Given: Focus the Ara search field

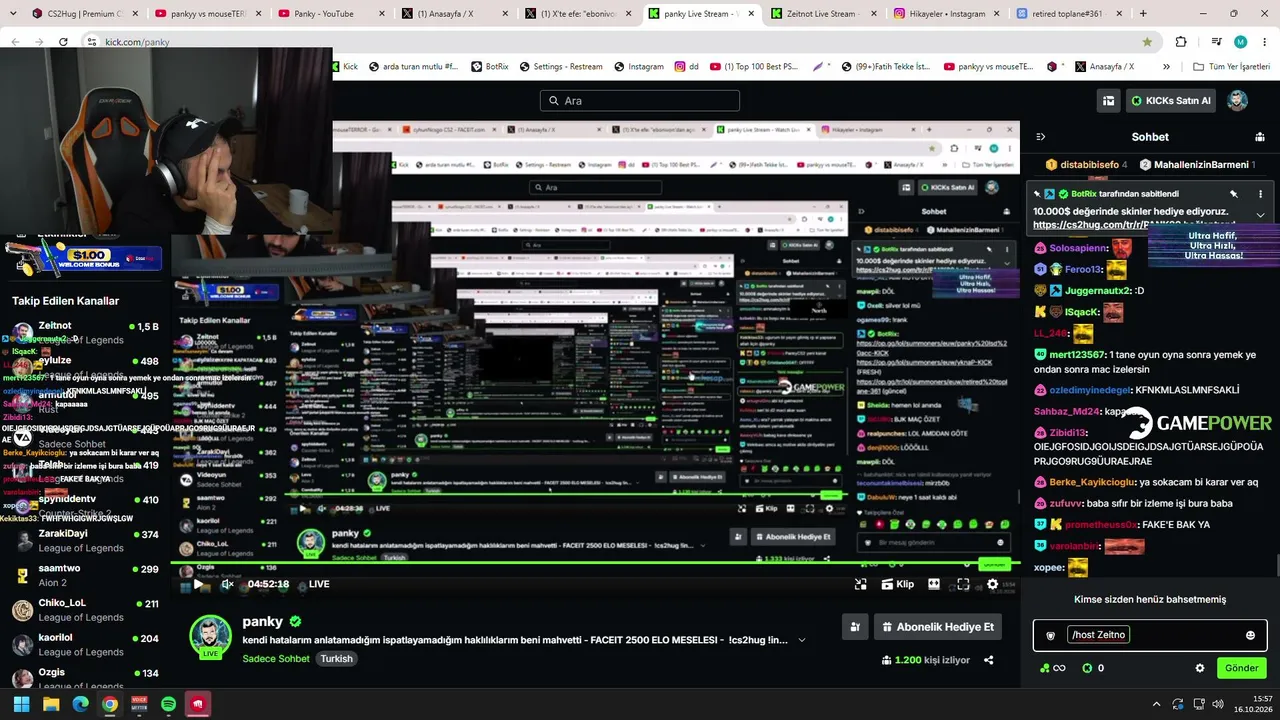Looking at the screenshot, I should (640, 100).
